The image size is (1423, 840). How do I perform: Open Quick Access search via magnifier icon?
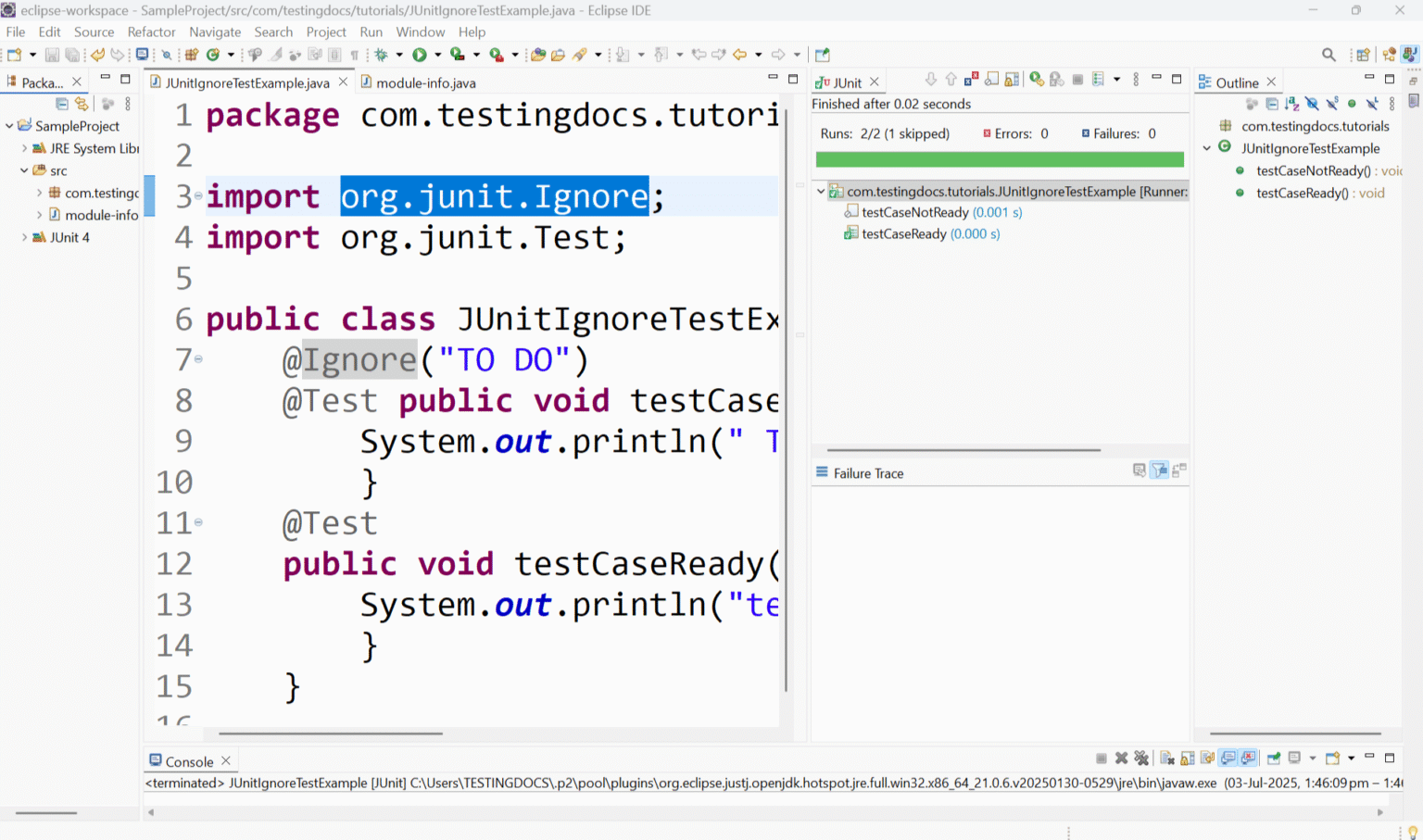(1329, 54)
